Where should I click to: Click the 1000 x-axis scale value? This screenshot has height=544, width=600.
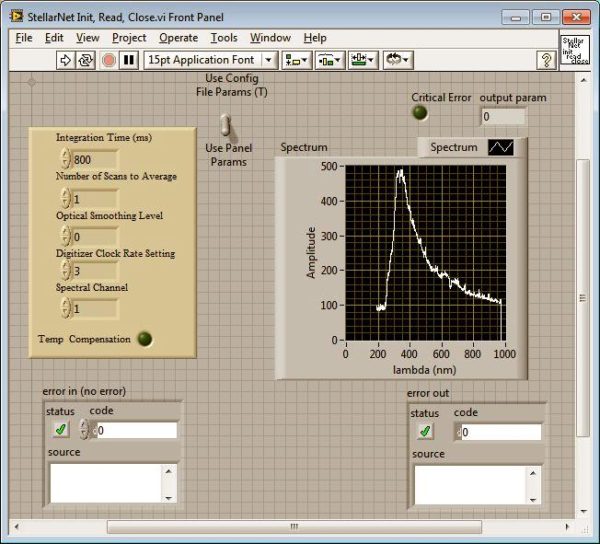tap(505, 354)
